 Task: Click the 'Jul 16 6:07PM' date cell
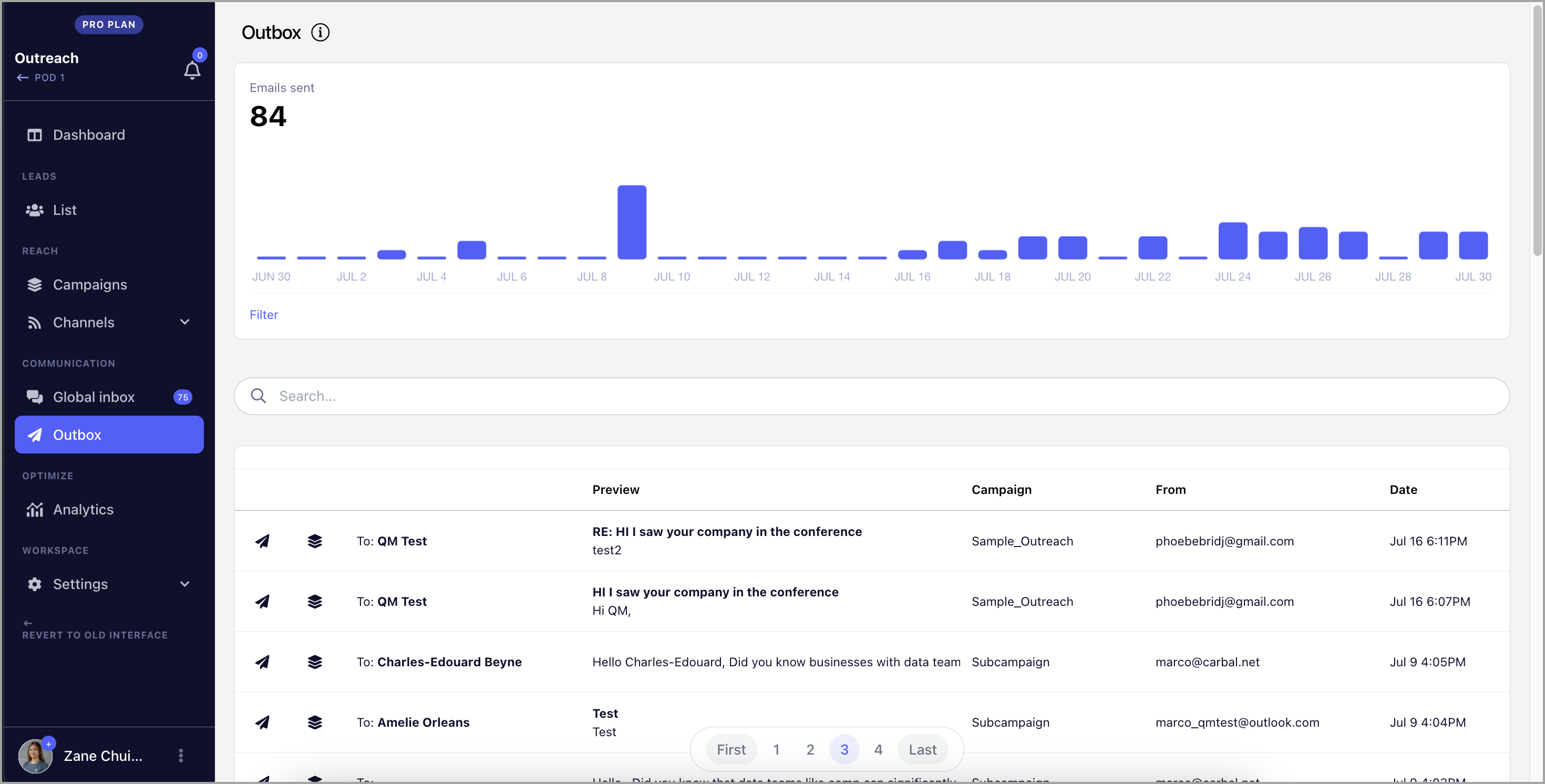[1430, 602]
